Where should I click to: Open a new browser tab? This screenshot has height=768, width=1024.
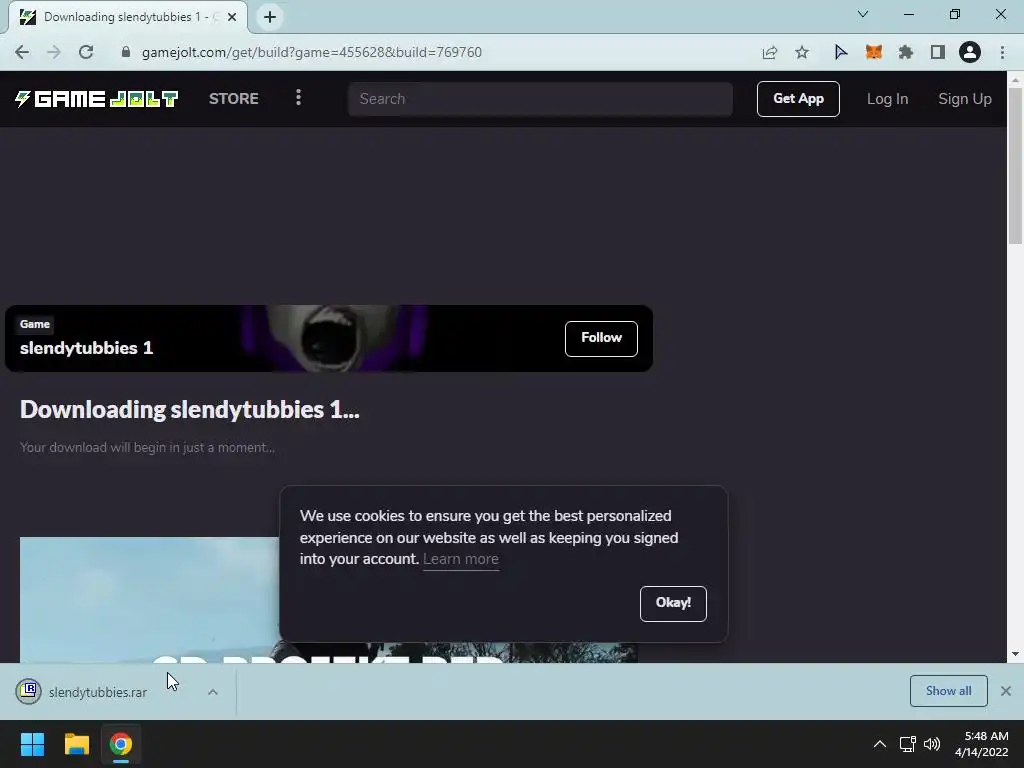tap(270, 17)
